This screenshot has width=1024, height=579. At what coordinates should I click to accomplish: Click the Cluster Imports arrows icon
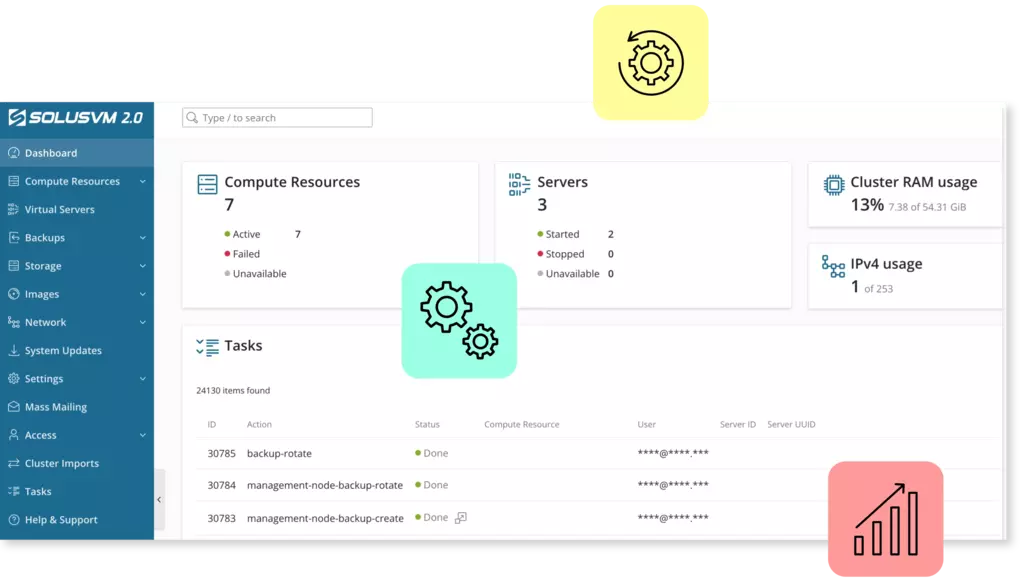pyautogui.click(x=14, y=464)
